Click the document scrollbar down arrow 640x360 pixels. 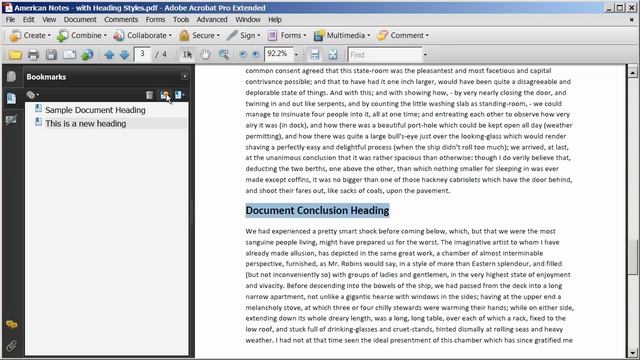[632, 353]
